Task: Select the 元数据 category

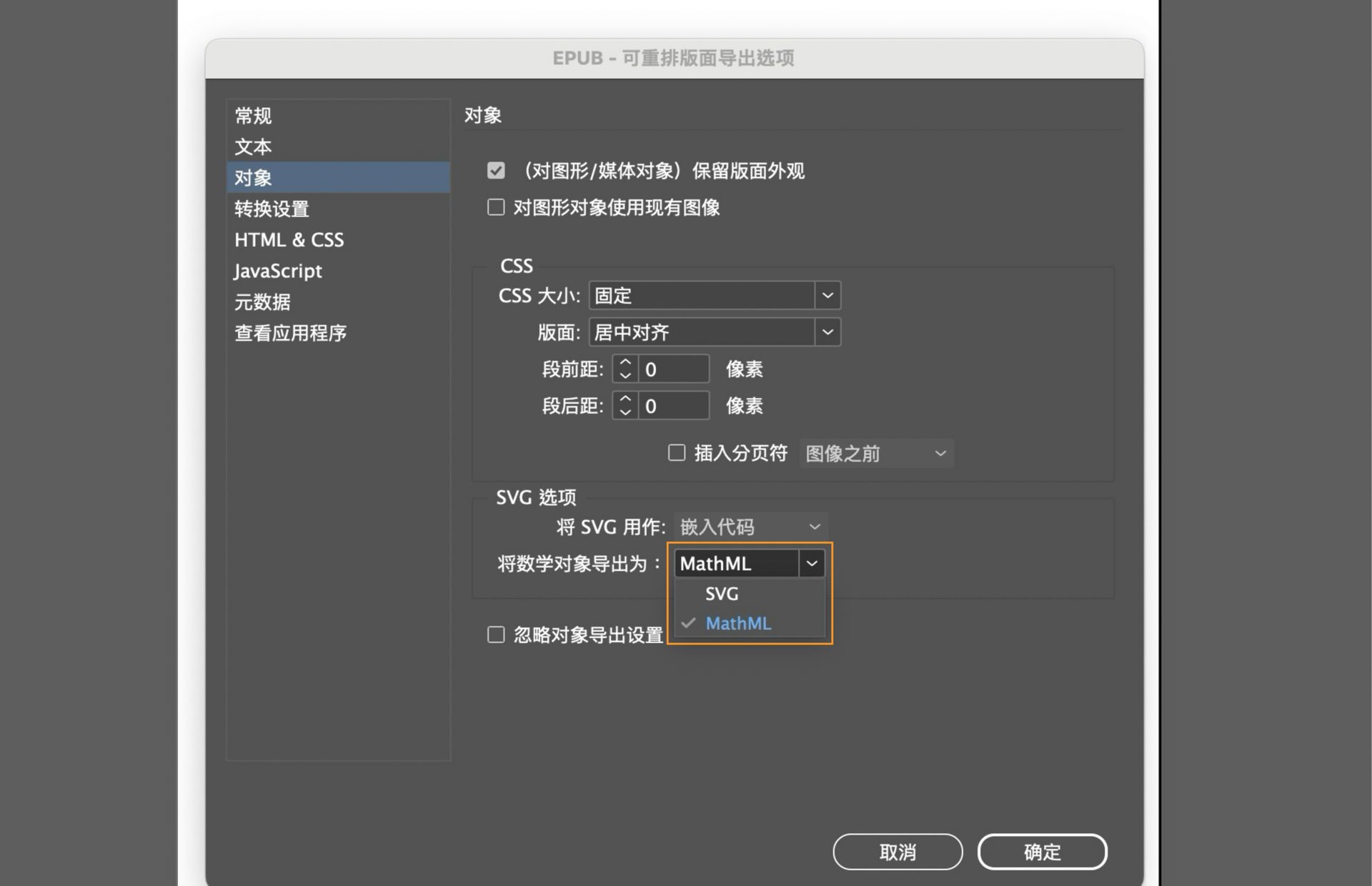Action: [262, 302]
